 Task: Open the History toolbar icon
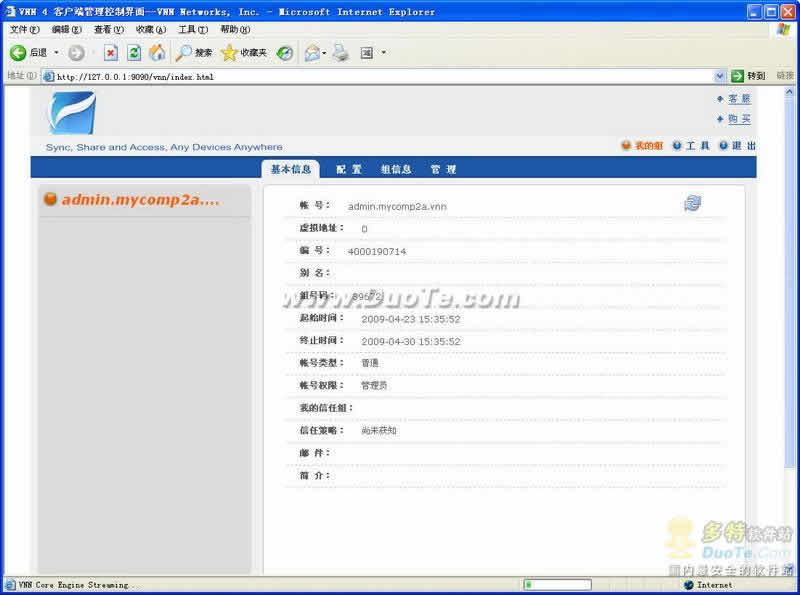click(285, 53)
